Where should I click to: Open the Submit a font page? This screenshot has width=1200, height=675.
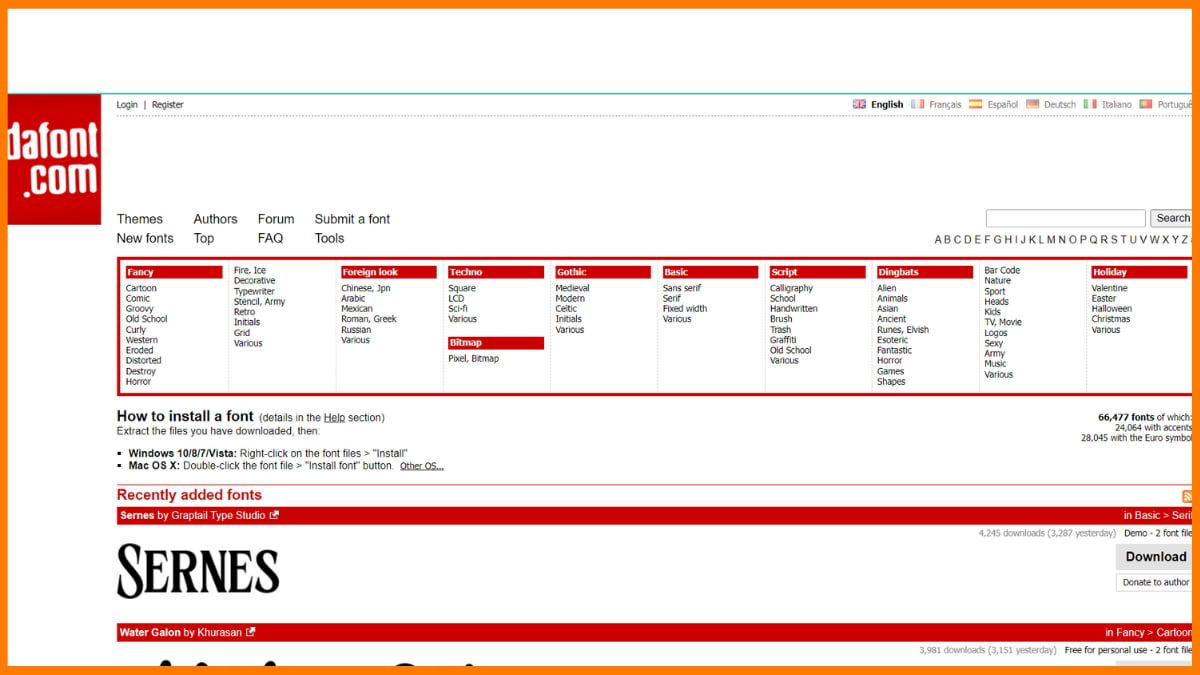point(352,219)
